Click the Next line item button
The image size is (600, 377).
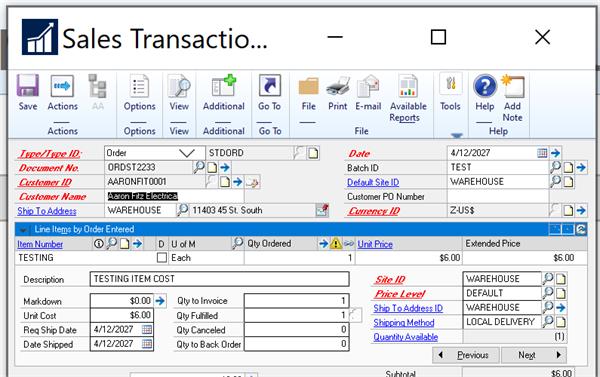tap(534, 355)
